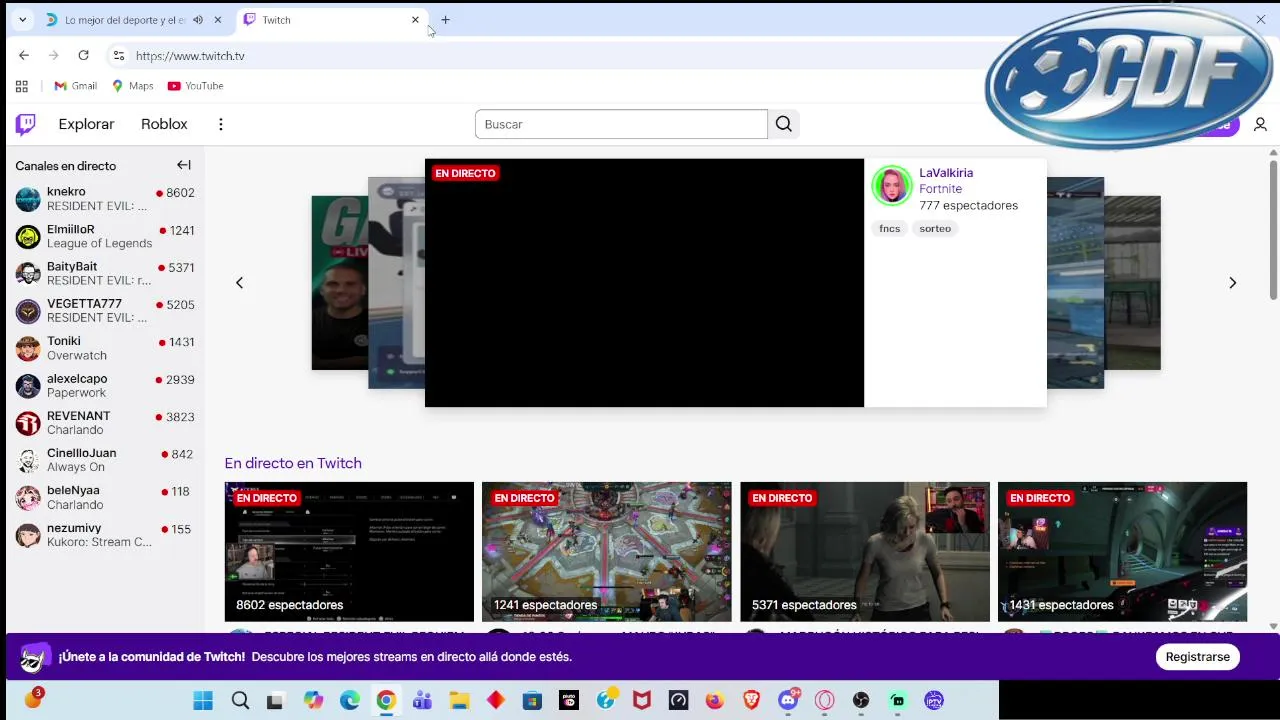This screenshot has height=720, width=1280.
Task: Open YouTube bookmark
Action: (195, 86)
